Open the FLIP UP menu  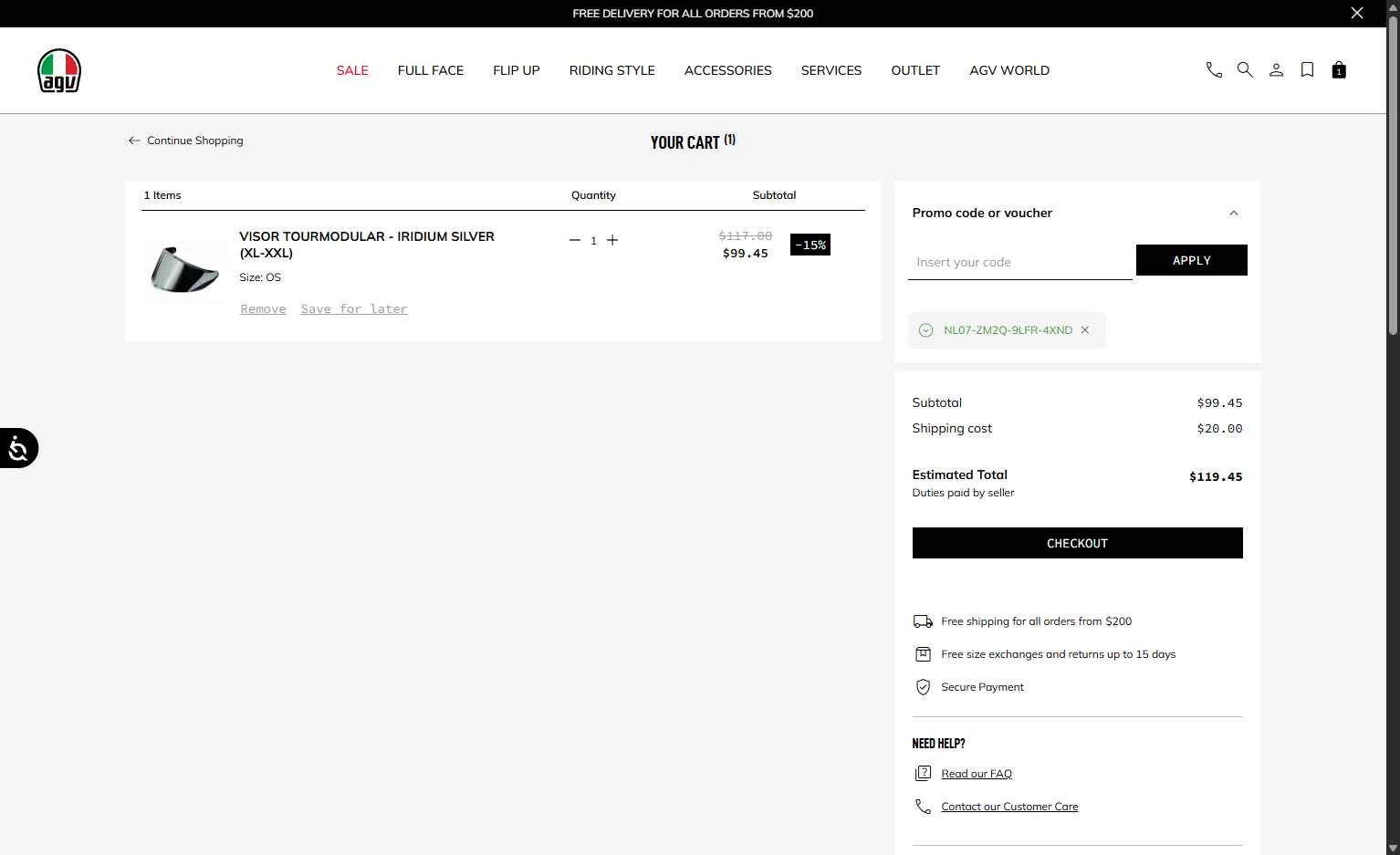[517, 70]
